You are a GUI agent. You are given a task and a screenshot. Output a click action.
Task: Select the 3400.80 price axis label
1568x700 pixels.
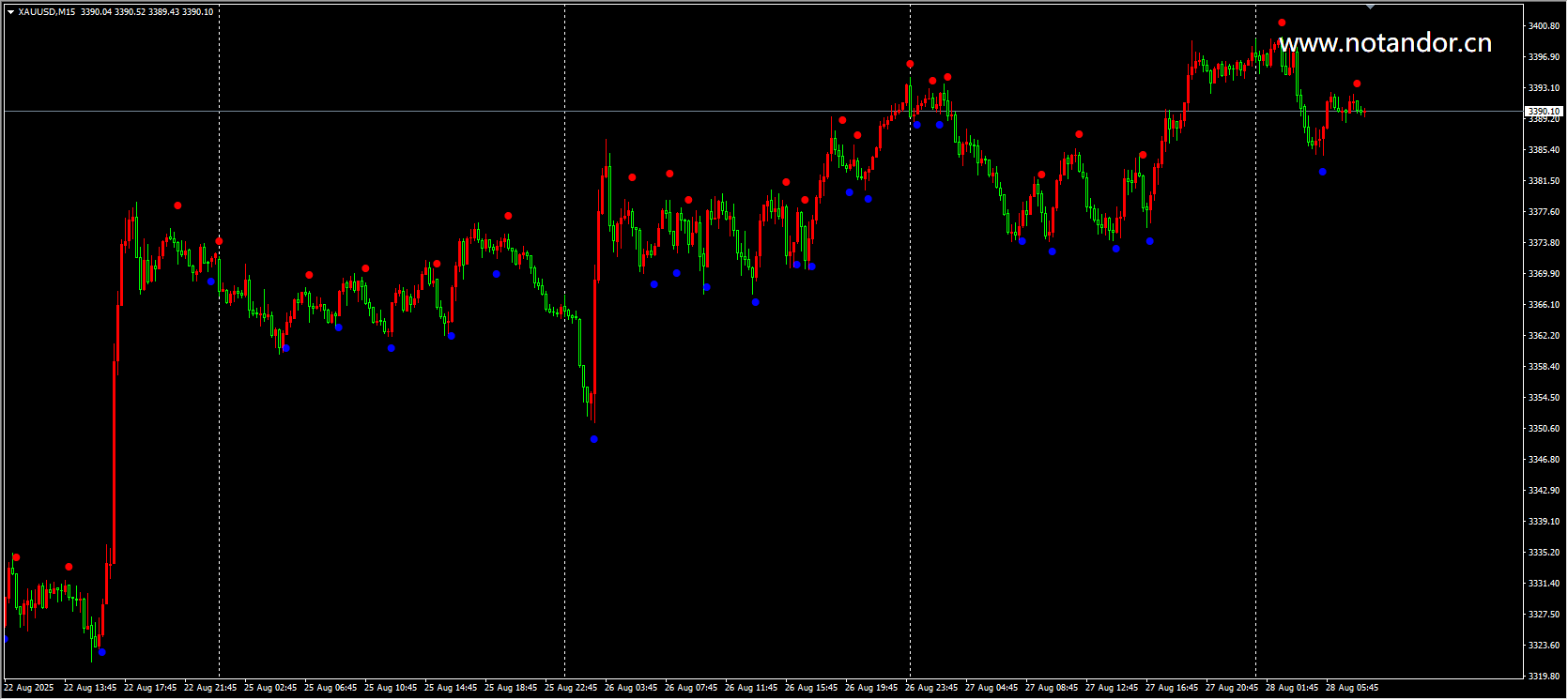[1544, 26]
